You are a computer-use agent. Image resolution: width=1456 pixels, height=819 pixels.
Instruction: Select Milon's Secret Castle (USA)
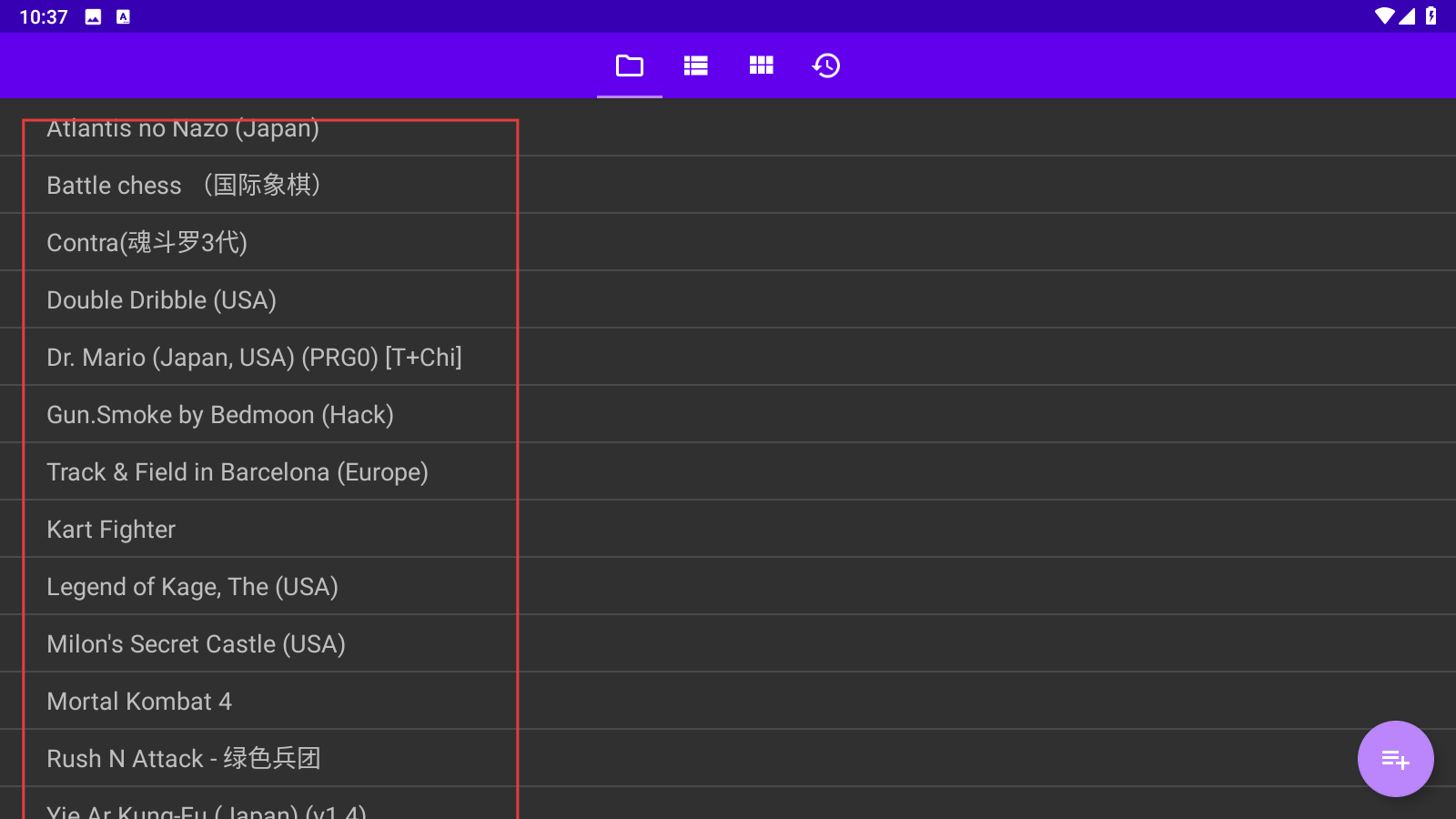point(196,644)
